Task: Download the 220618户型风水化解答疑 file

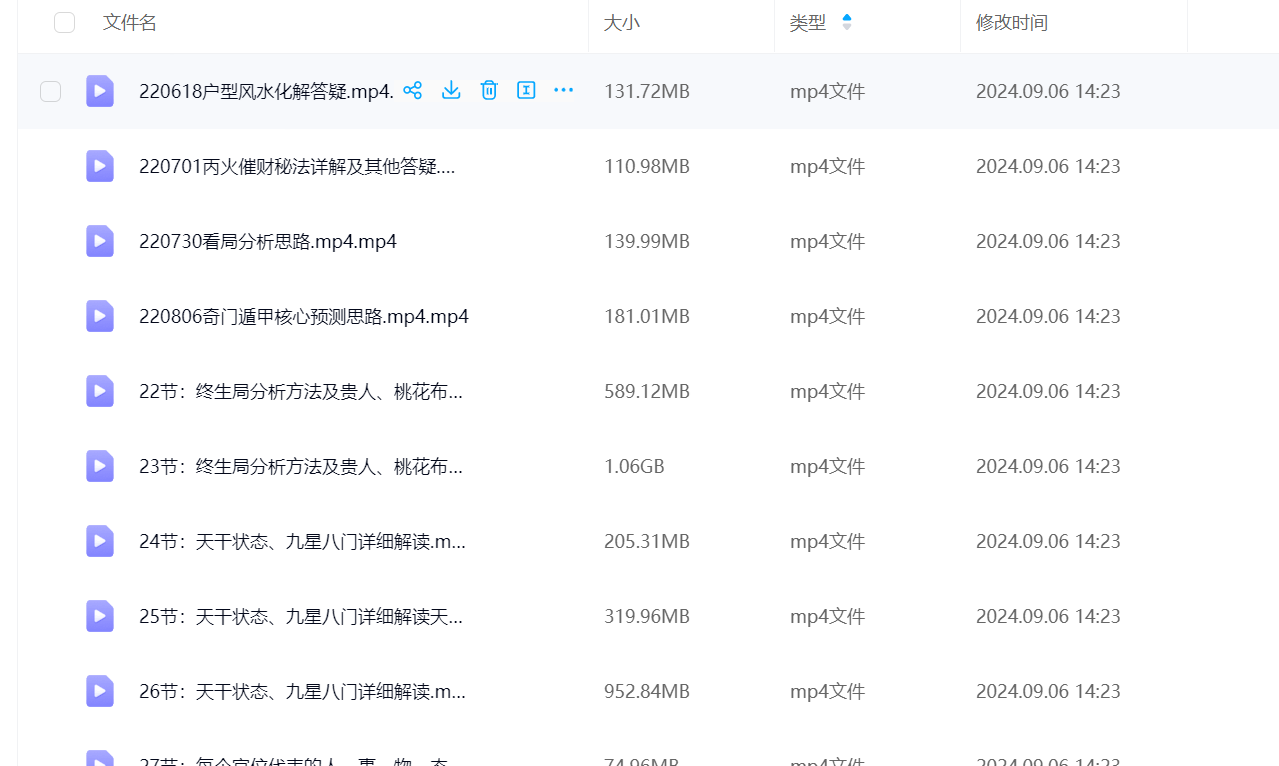Action: click(451, 91)
